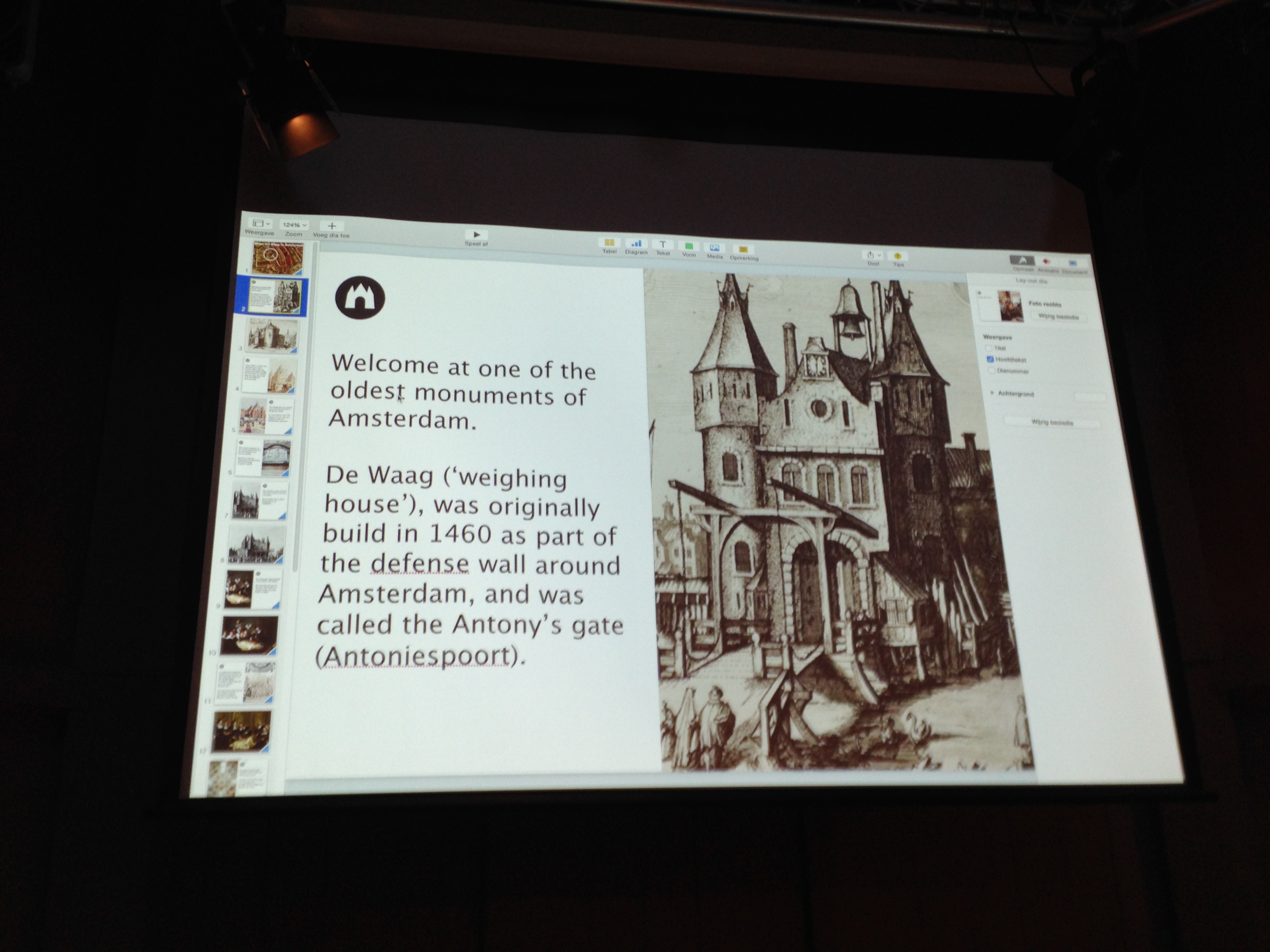The image size is (1270, 952).
Task: Enable the Titel checkbox
Action: 989,348
